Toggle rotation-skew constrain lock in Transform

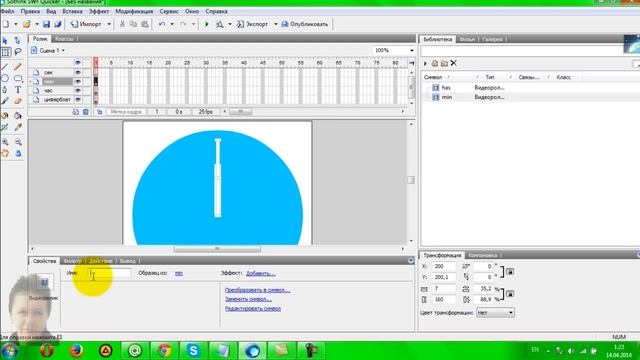tap(510, 271)
